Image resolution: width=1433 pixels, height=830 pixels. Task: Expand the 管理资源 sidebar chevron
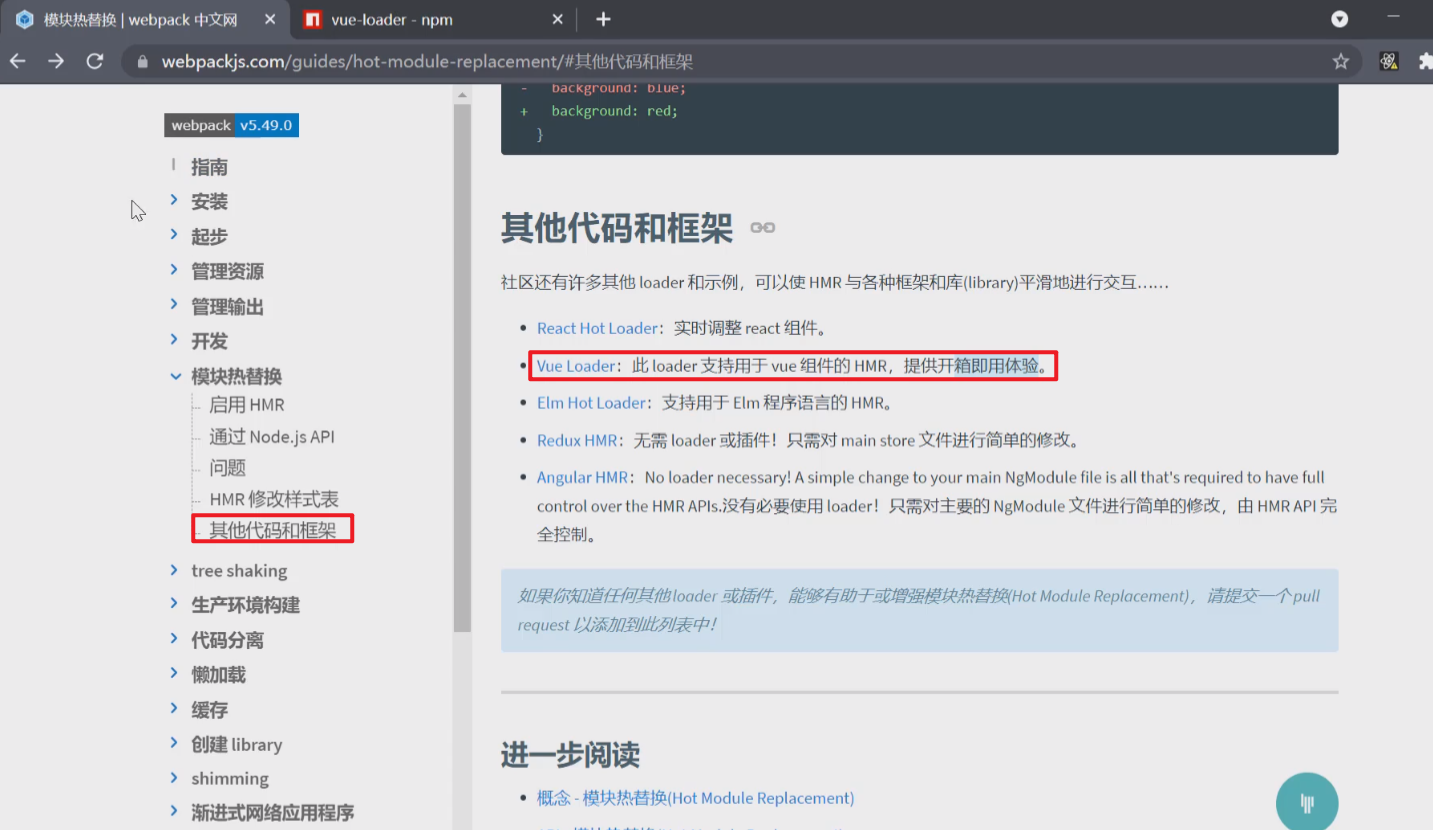coord(174,270)
